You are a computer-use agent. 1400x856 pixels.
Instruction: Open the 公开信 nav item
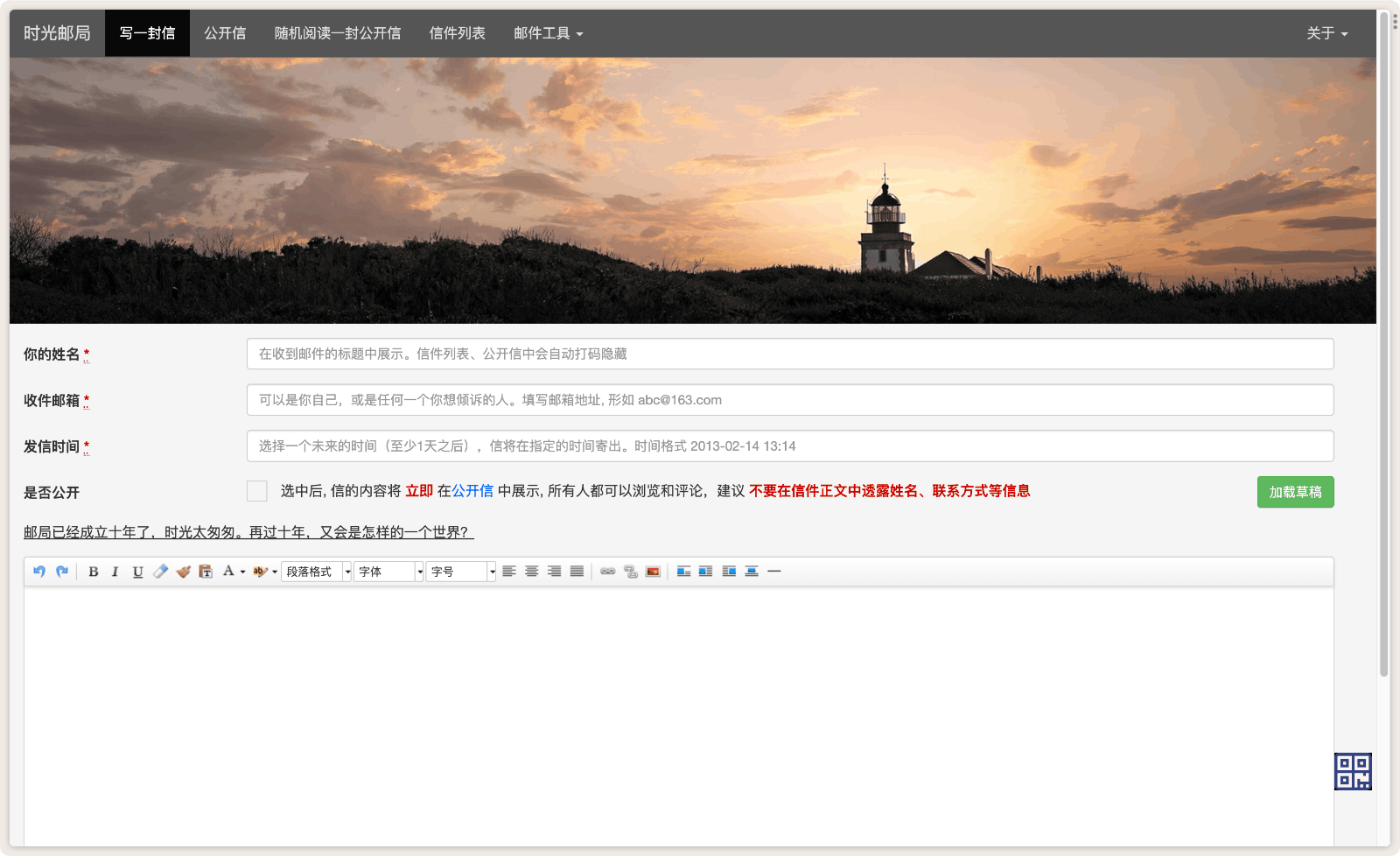coord(225,33)
